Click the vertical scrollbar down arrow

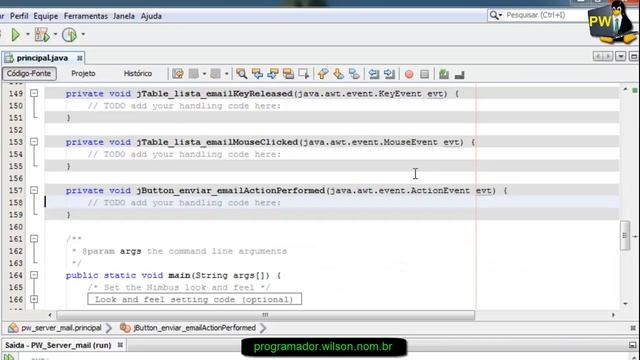(625, 304)
